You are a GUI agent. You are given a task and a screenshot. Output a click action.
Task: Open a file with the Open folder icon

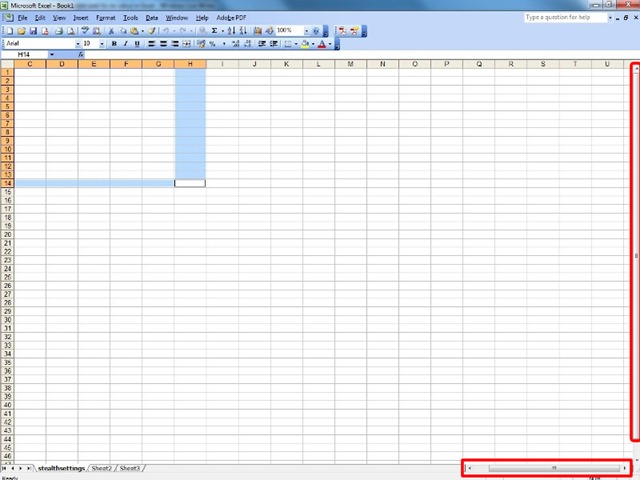tap(21, 31)
